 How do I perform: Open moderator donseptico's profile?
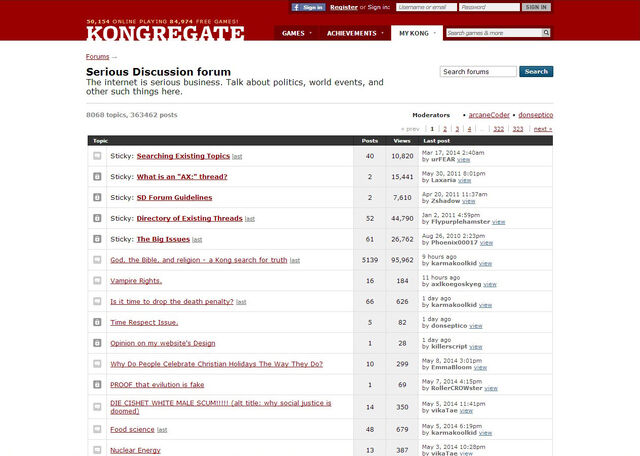pos(536,115)
